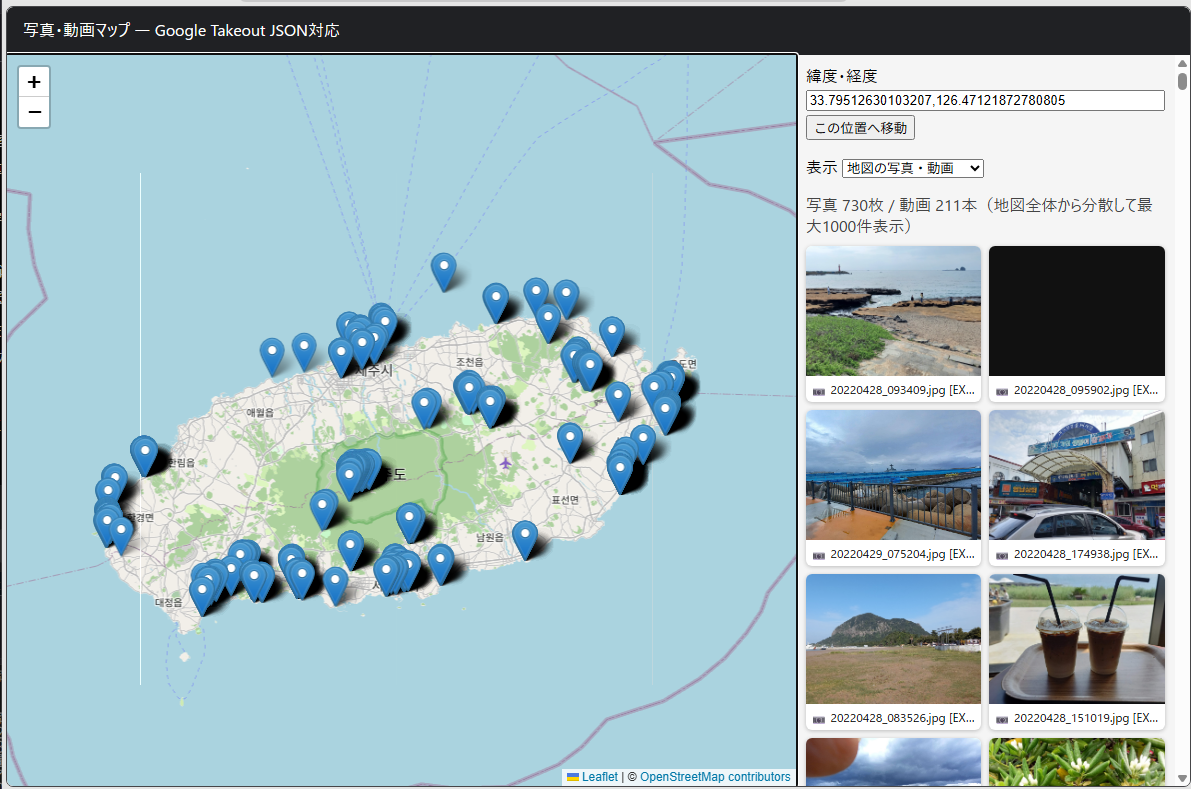Select the marker beside the 한림읍 label

pyautogui.click(x=144, y=456)
